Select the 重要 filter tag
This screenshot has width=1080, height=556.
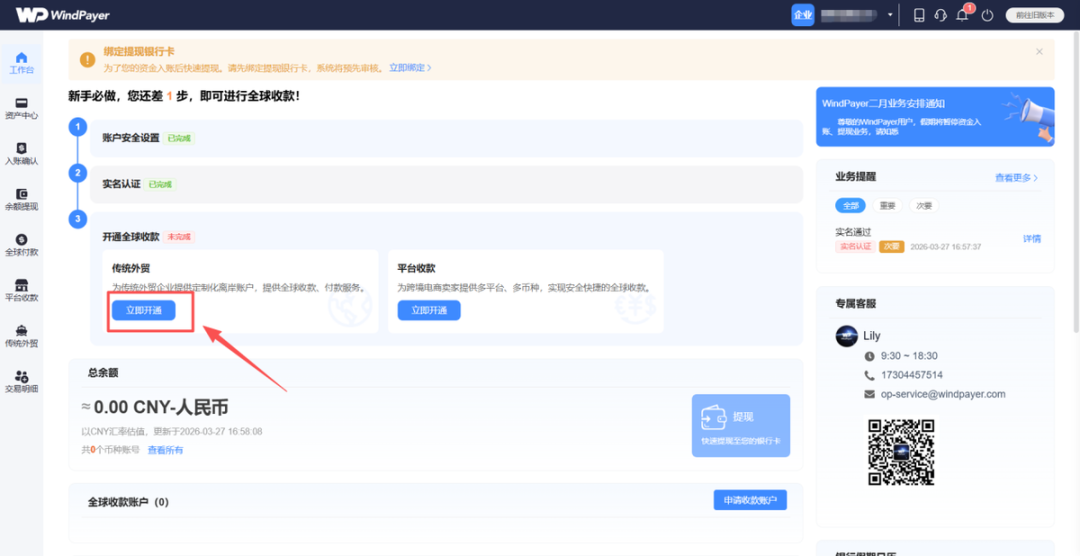coord(886,205)
